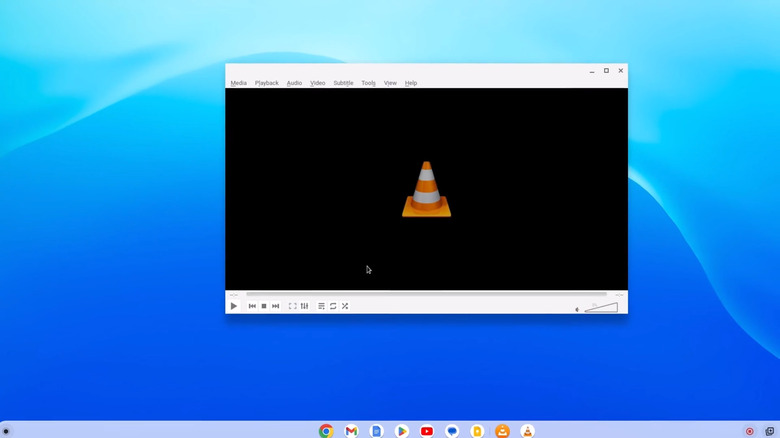Open YouTube from the shelf
This screenshot has height=438, width=780.
pyautogui.click(x=427, y=431)
